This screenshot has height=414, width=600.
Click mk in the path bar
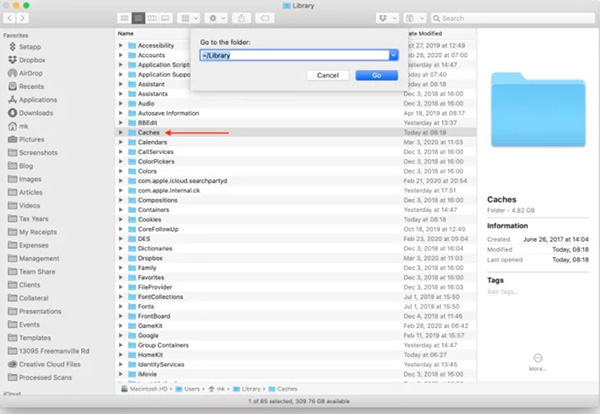[x=217, y=389]
